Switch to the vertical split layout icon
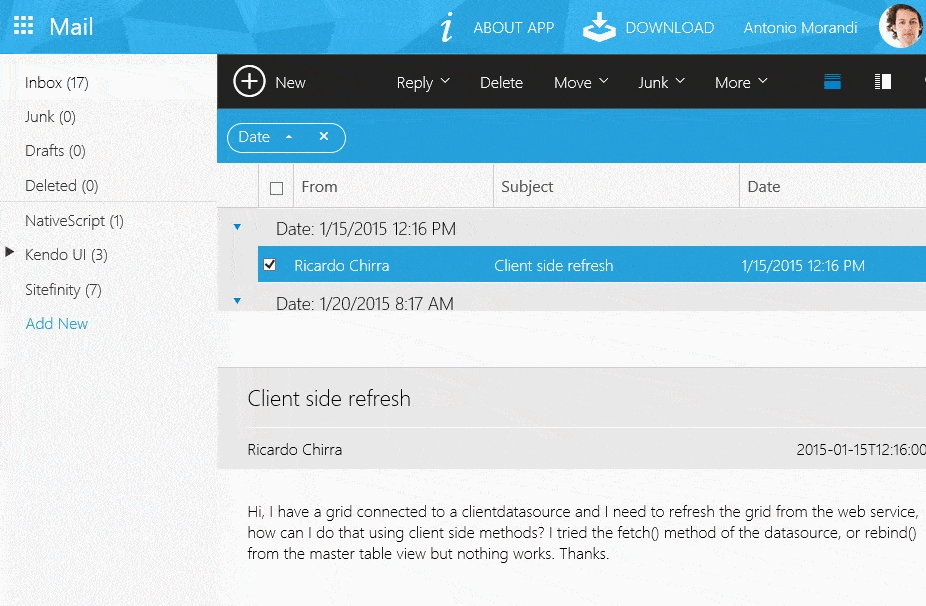Screen dimensions: 926x606 click(x=884, y=82)
